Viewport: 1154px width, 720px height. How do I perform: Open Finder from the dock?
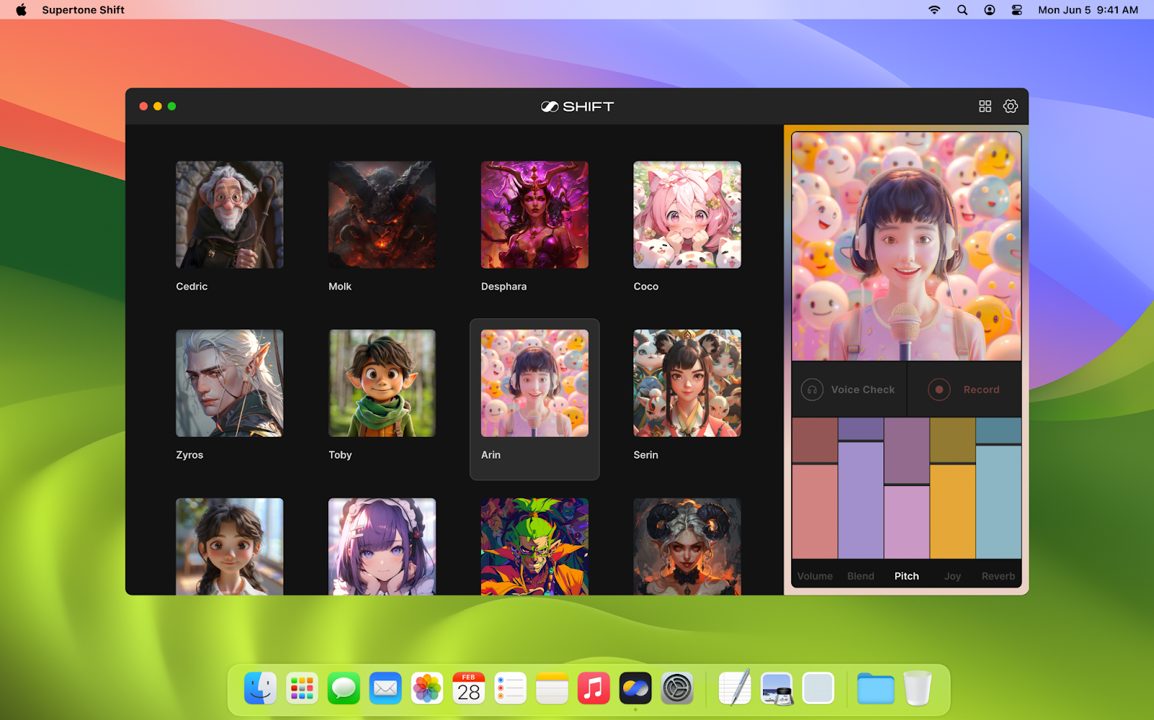(x=261, y=688)
